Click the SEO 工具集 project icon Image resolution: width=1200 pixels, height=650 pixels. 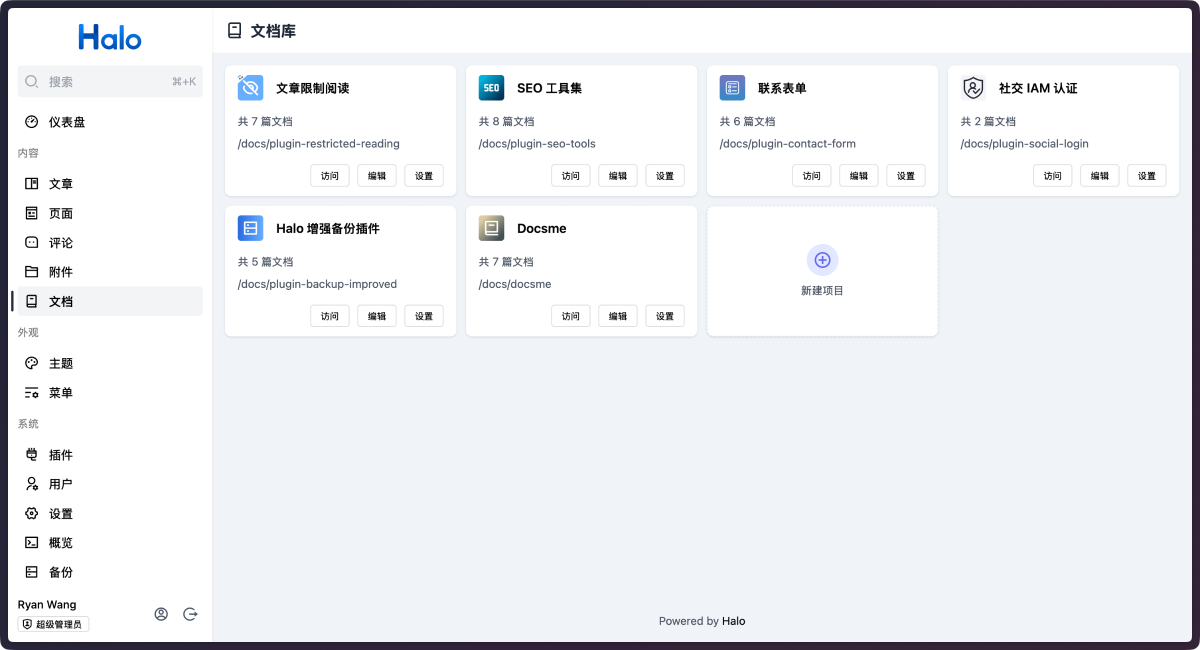491,87
